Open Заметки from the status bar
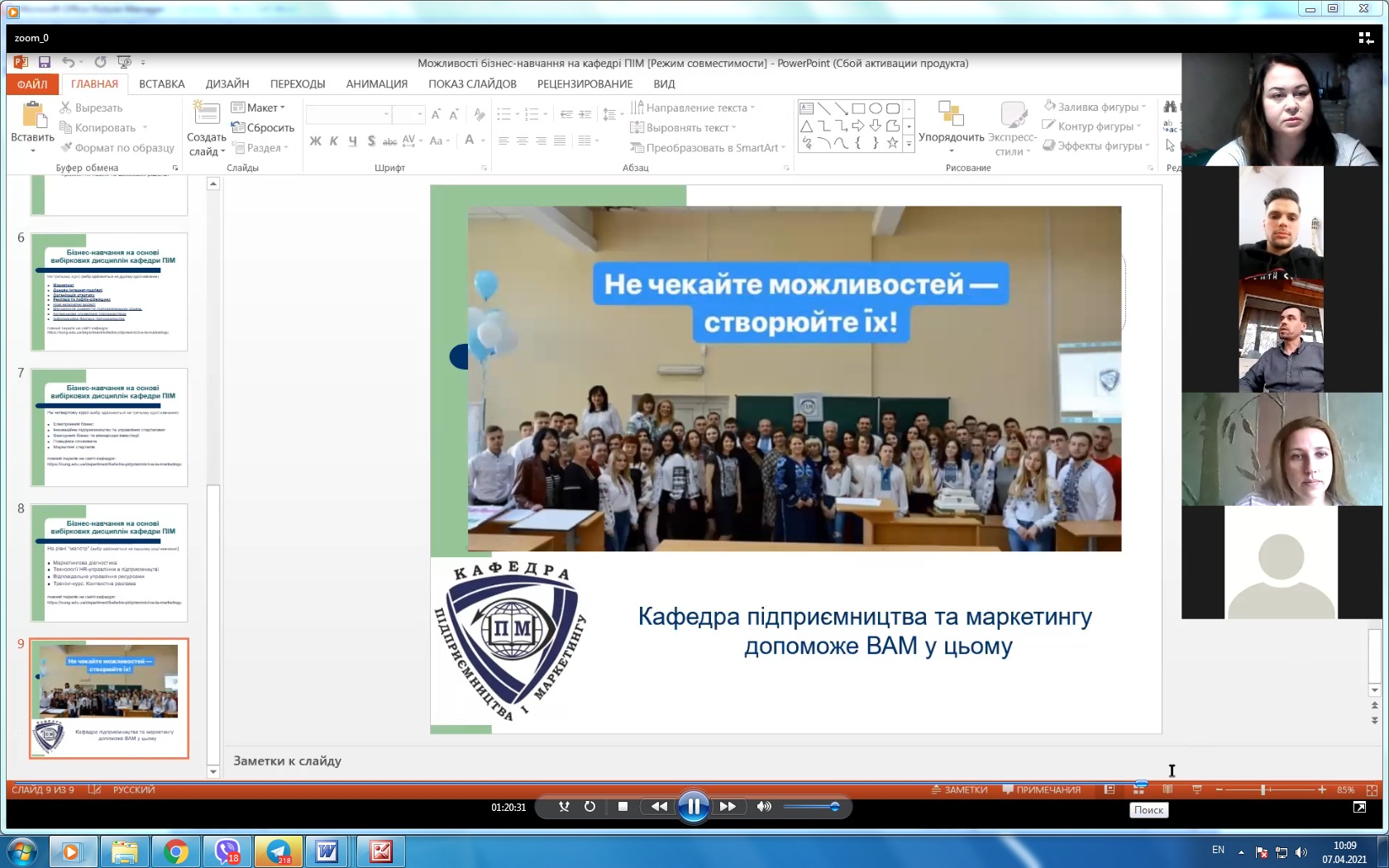Viewport: 1389px width, 868px height. click(961, 790)
